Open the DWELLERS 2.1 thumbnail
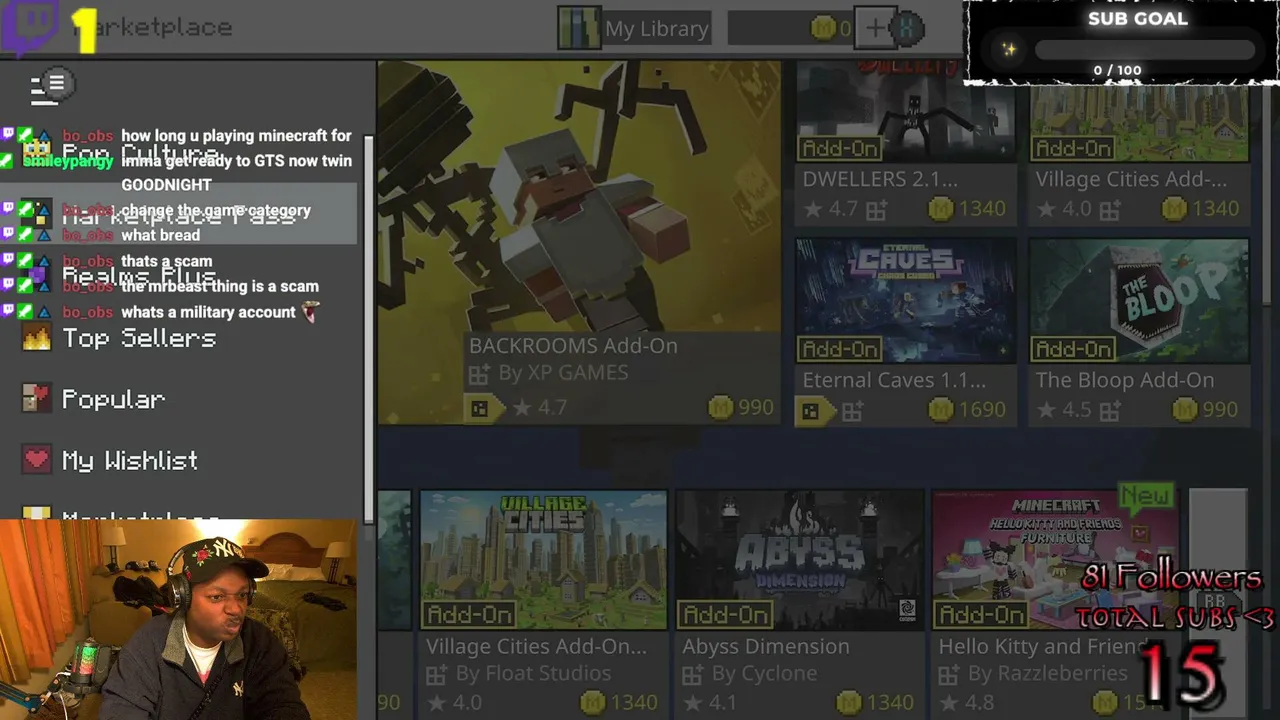The width and height of the screenshot is (1280, 720). pos(905,111)
